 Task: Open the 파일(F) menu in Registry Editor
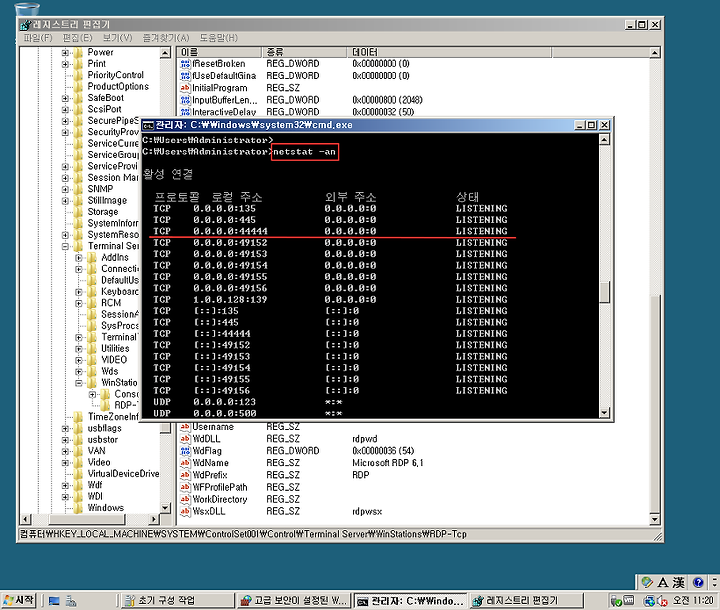[x=38, y=38]
